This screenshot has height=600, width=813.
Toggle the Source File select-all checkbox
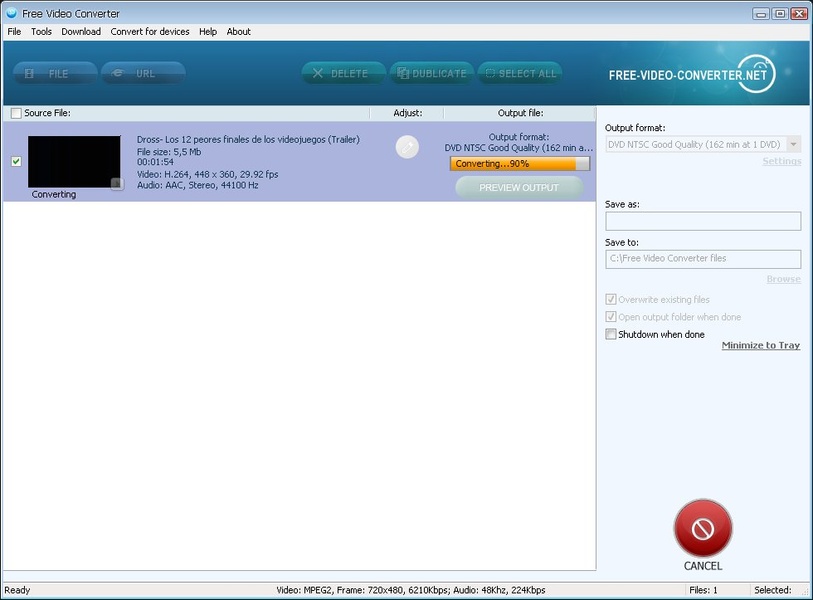16,113
